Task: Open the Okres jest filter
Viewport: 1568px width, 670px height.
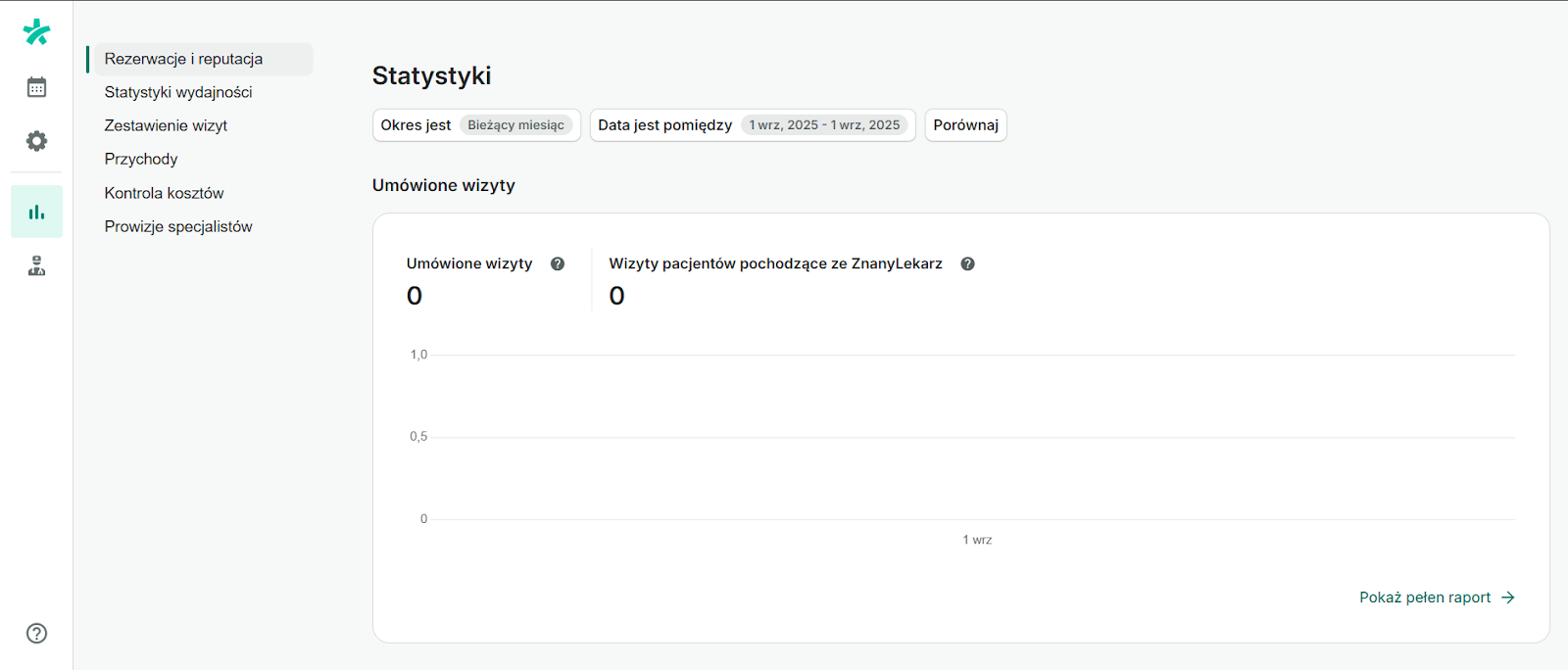Action: pyautogui.click(x=416, y=124)
